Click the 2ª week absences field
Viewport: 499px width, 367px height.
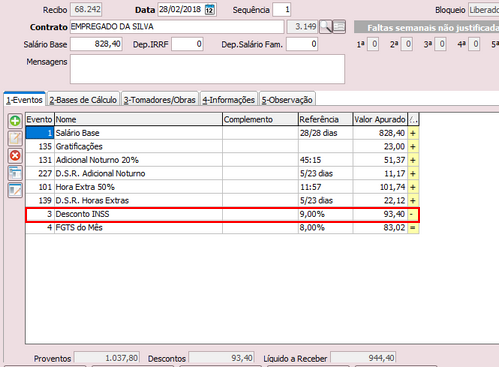pyautogui.click(x=407, y=44)
